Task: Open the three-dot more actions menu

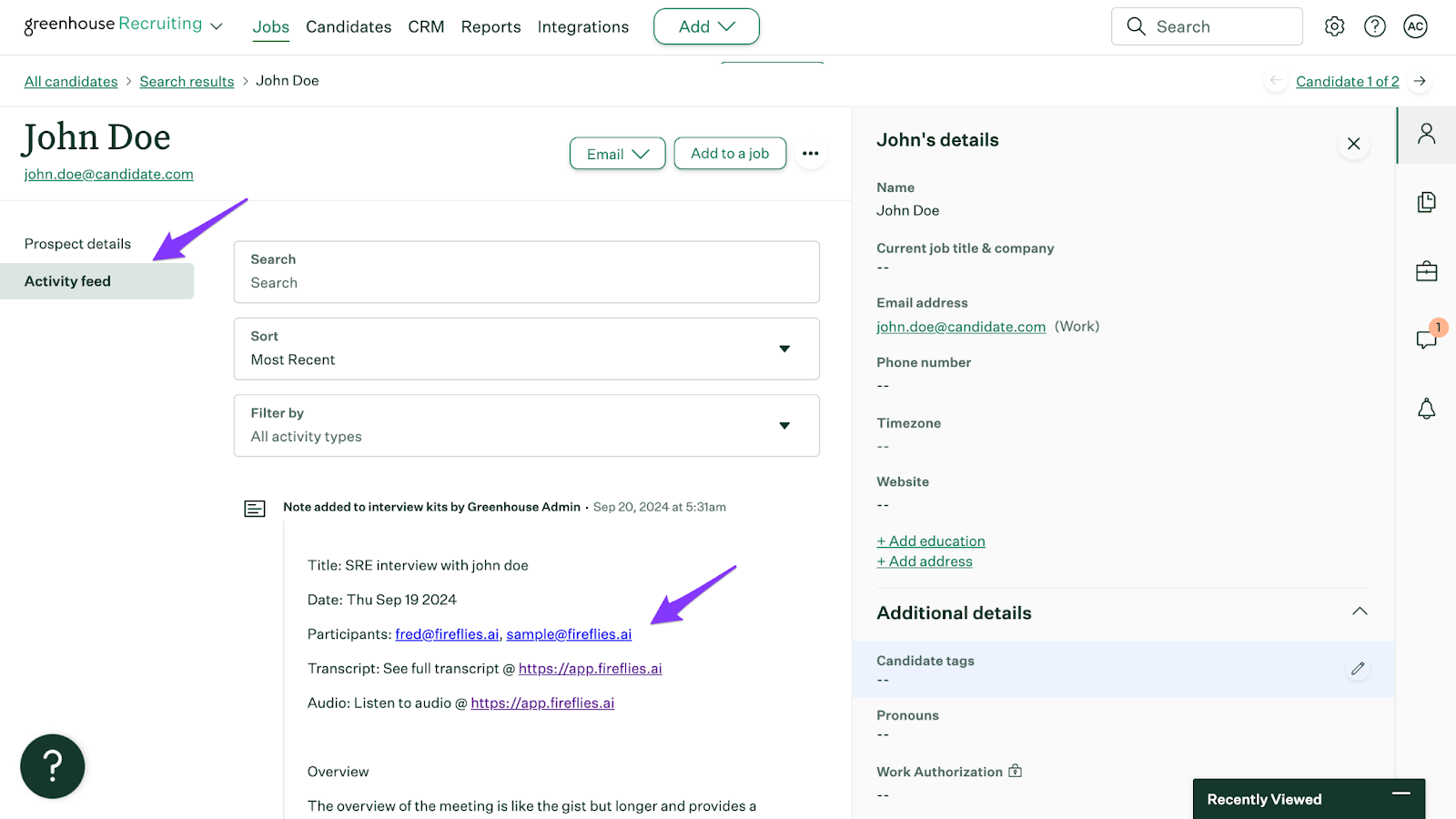Action: tap(810, 154)
